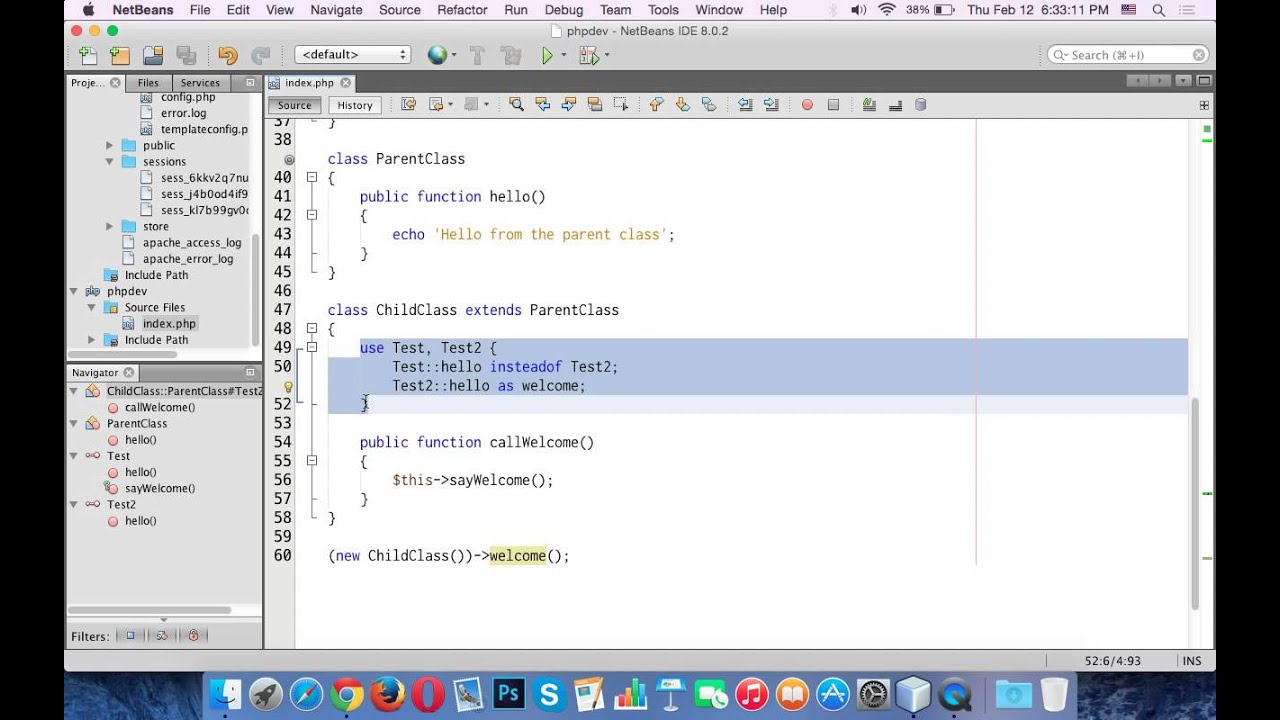Select index.php in the phpdev project tree
This screenshot has height=720, width=1280.
[x=169, y=324]
